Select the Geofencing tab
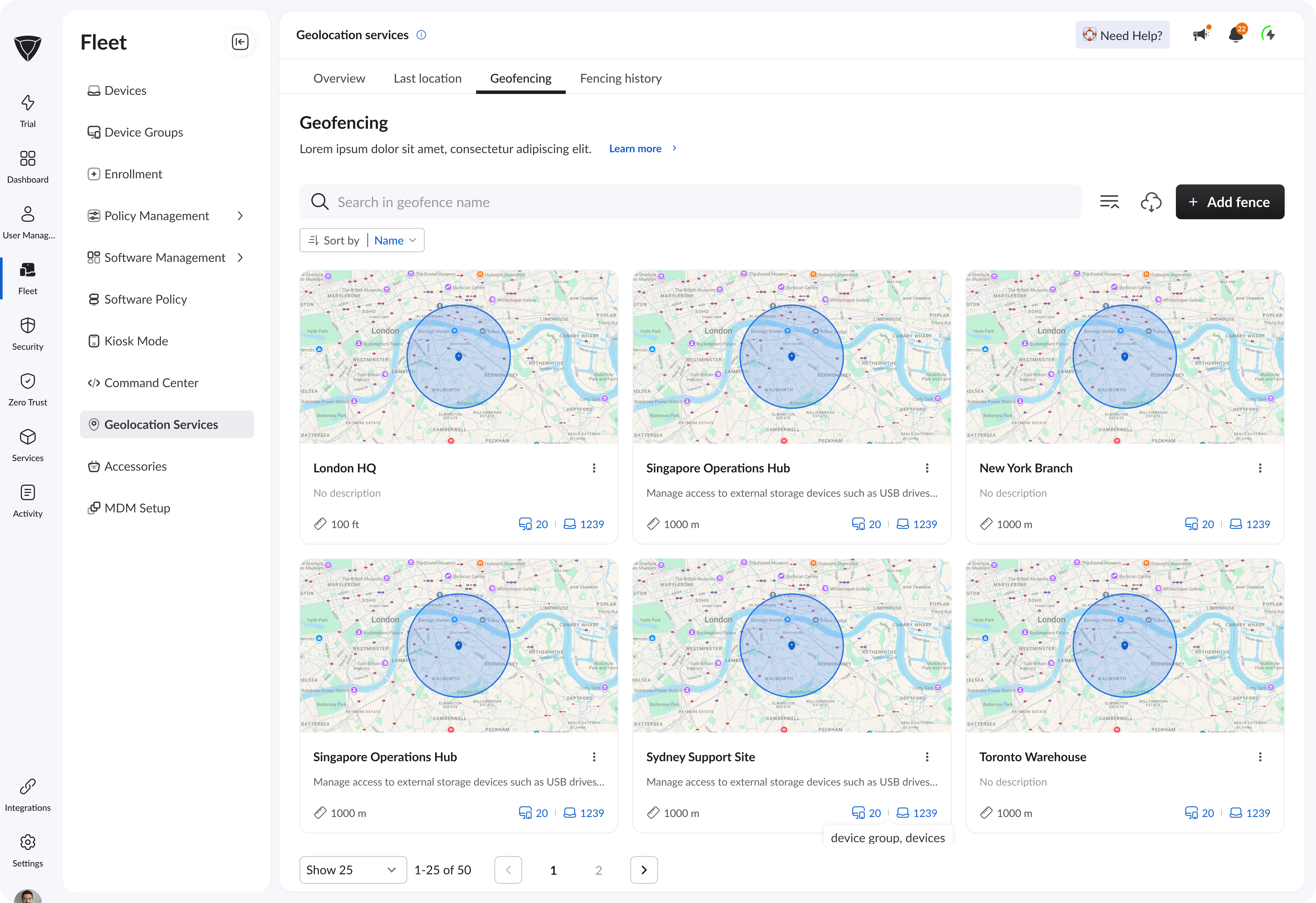This screenshot has height=903, width=1316. point(520,79)
